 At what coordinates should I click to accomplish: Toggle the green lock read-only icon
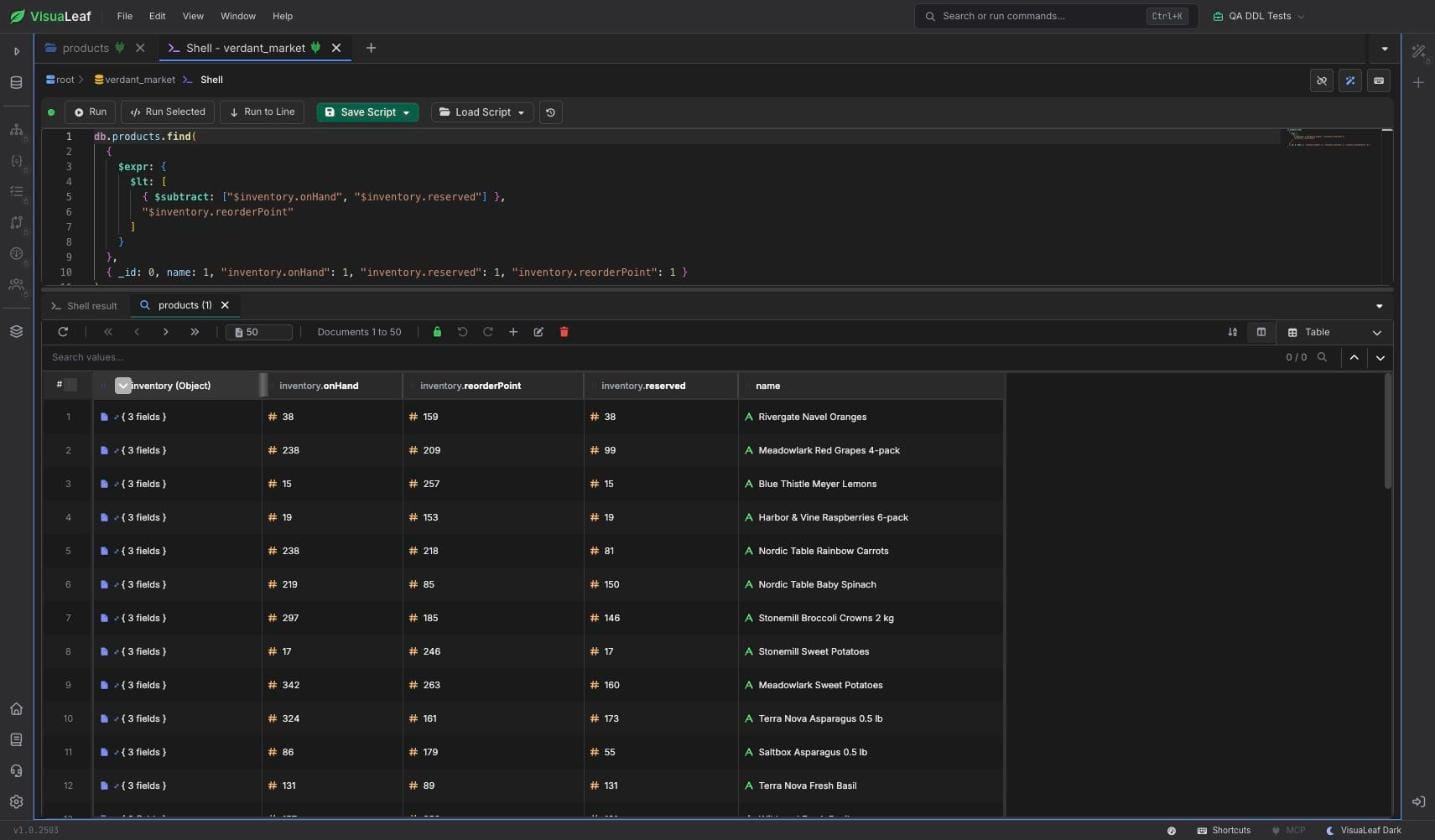(437, 332)
